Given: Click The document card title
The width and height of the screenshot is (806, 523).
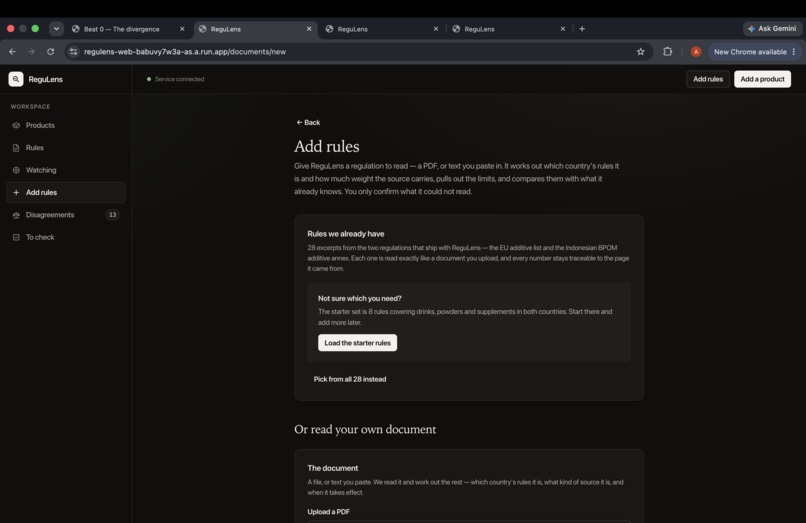Looking at the screenshot, I should pos(333,468).
